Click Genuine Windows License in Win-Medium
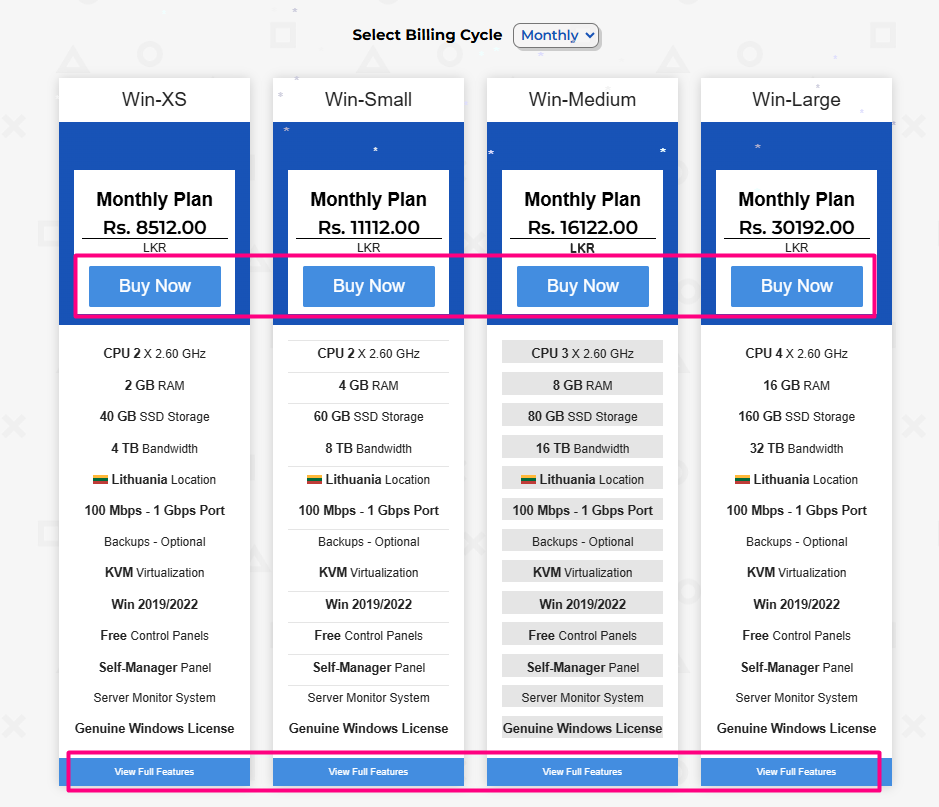 coord(582,728)
